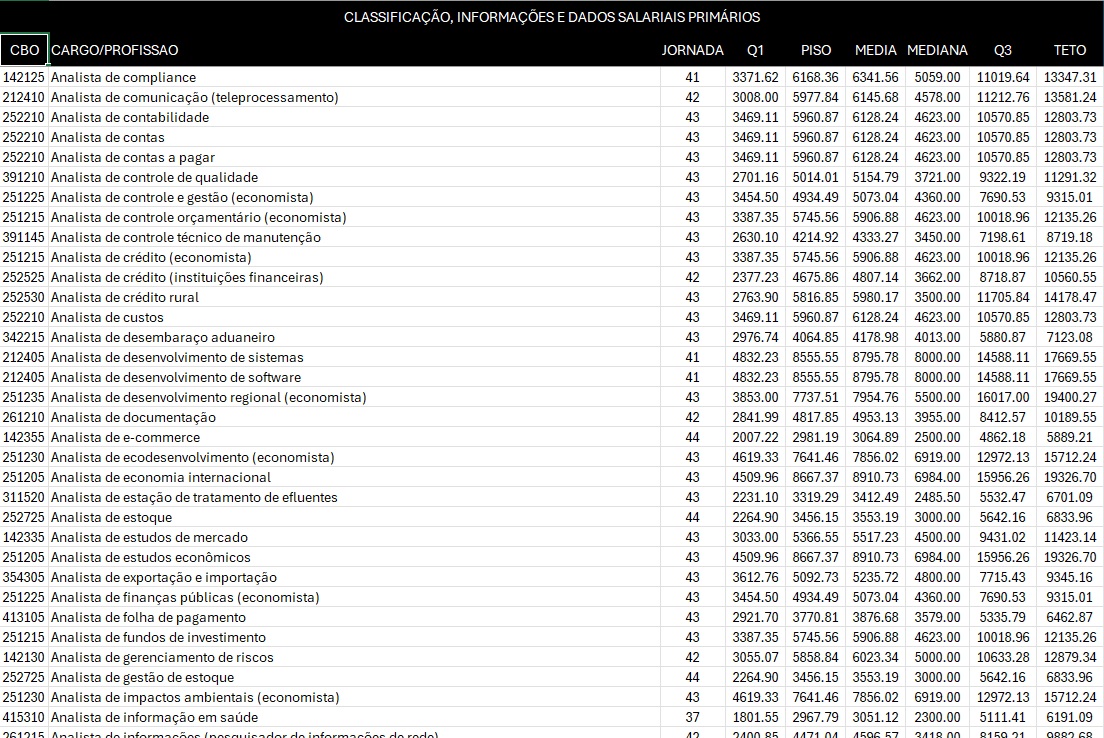Select the PISO column header

816,50
